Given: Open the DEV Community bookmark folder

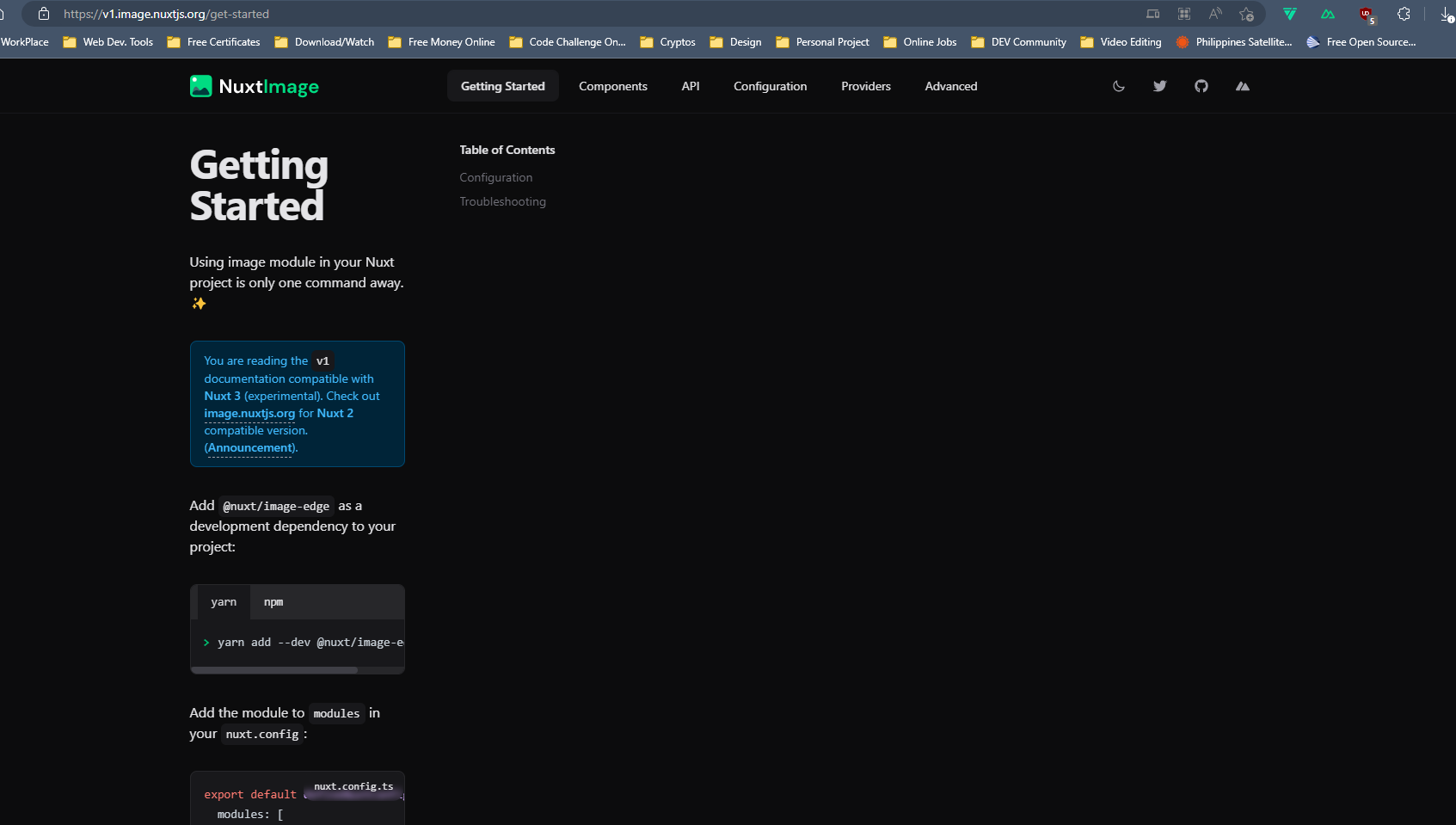Looking at the screenshot, I should coord(1018,42).
